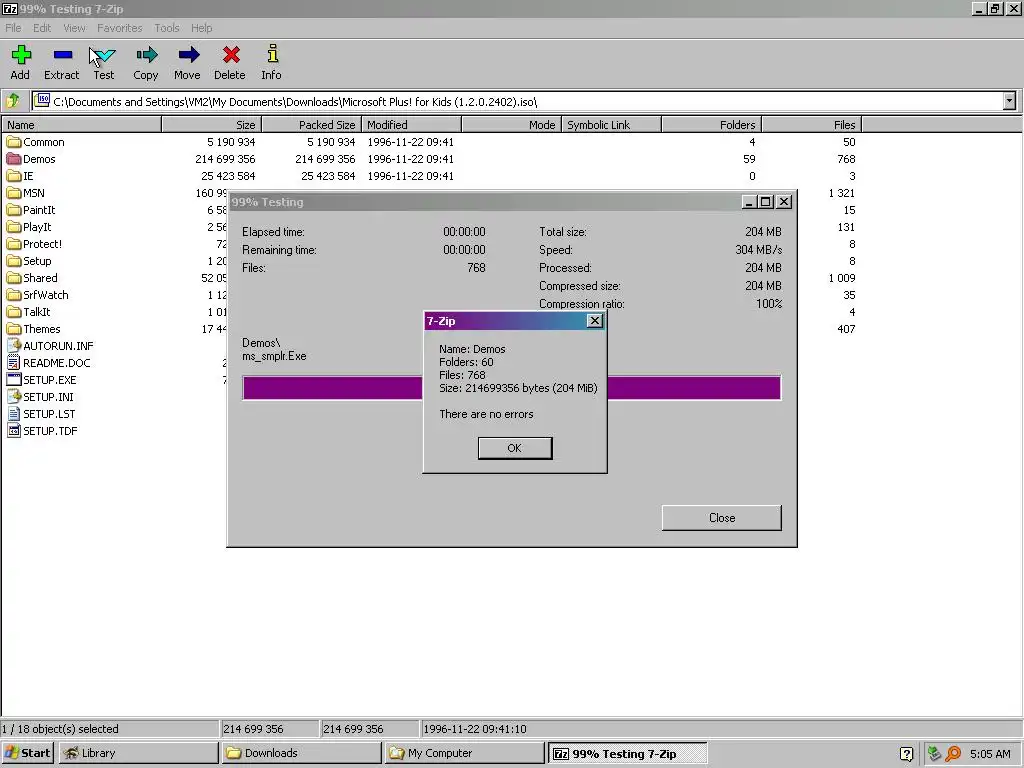Click the Test checkmark toolbar icon

(x=103, y=55)
